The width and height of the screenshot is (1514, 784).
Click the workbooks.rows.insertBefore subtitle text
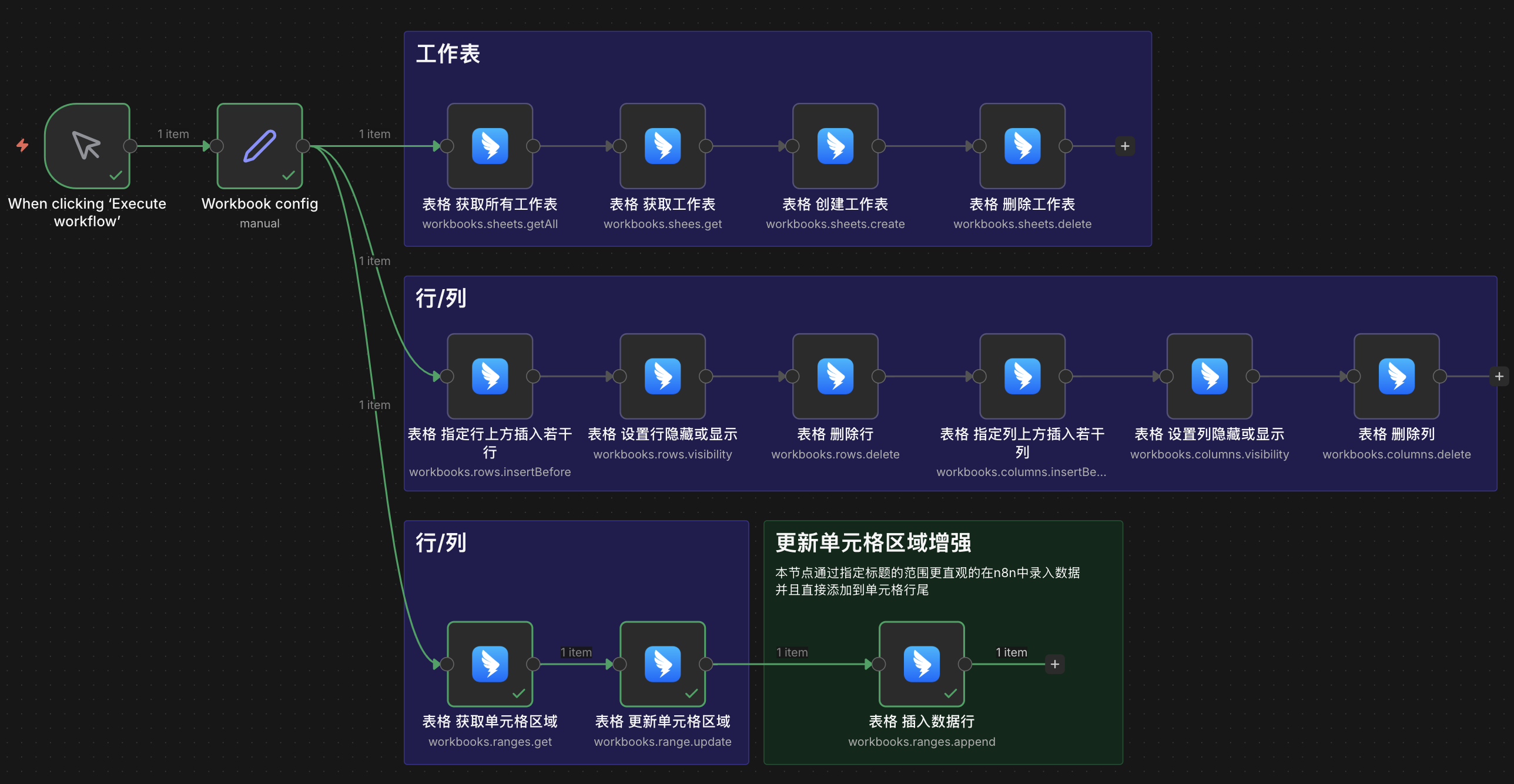(490, 472)
